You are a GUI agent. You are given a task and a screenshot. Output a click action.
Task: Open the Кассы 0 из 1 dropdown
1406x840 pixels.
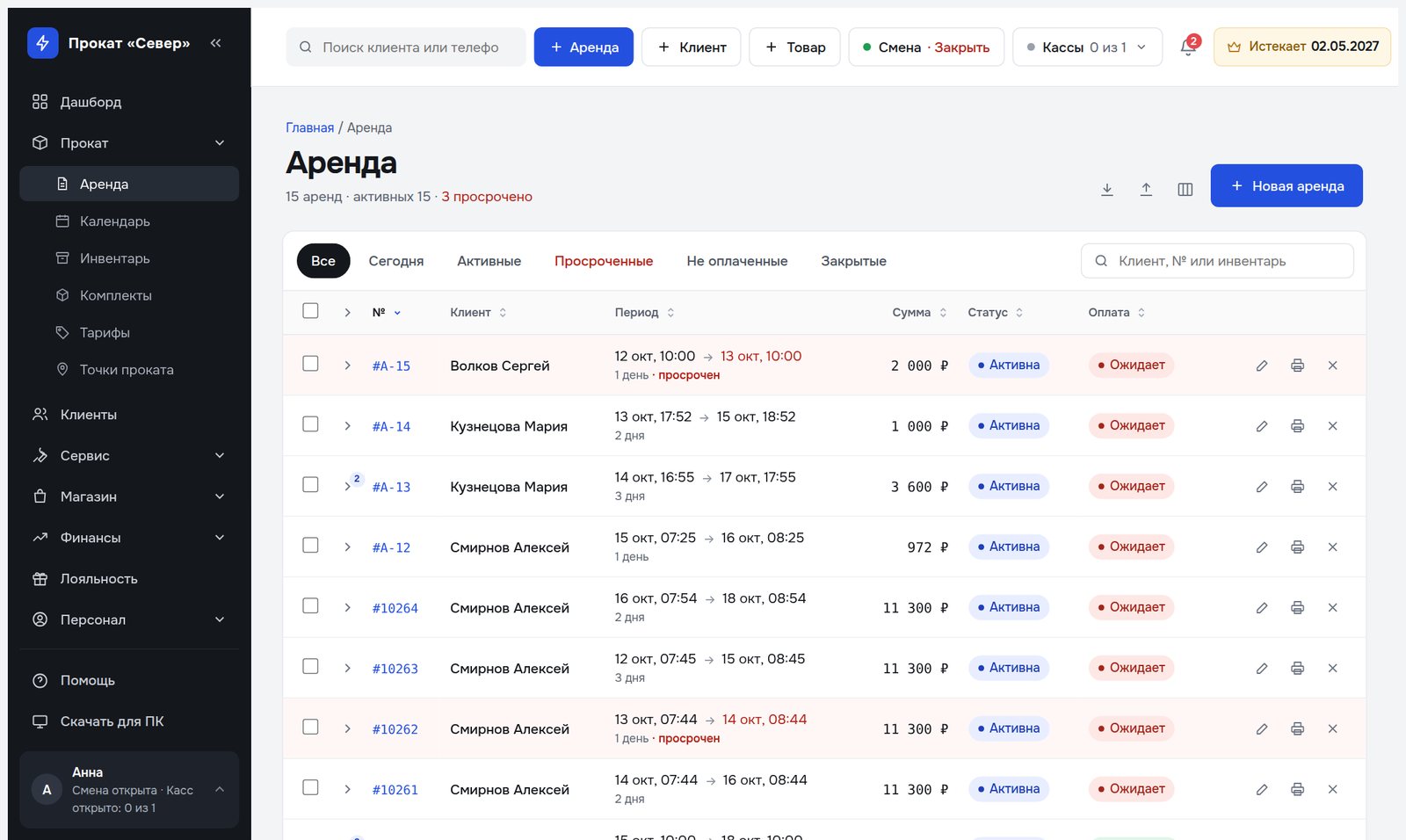(1087, 47)
